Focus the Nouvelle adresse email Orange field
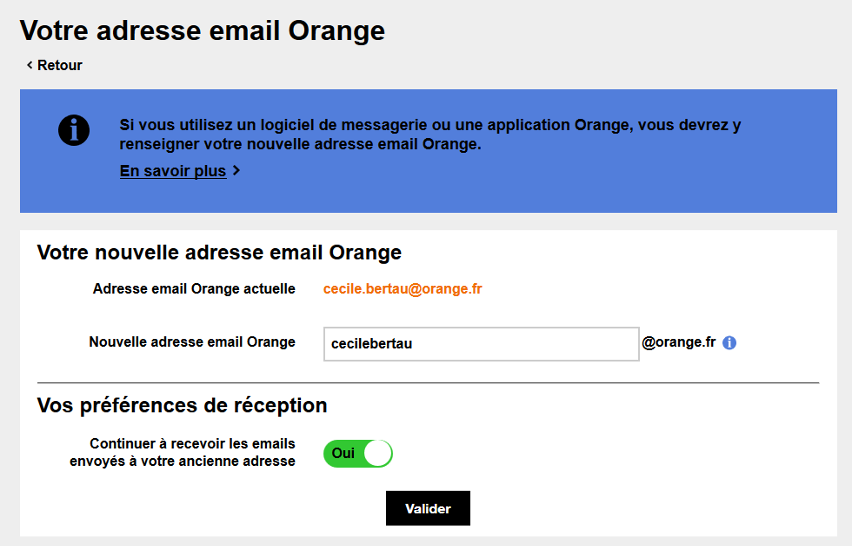The image size is (852, 546). point(481,343)
